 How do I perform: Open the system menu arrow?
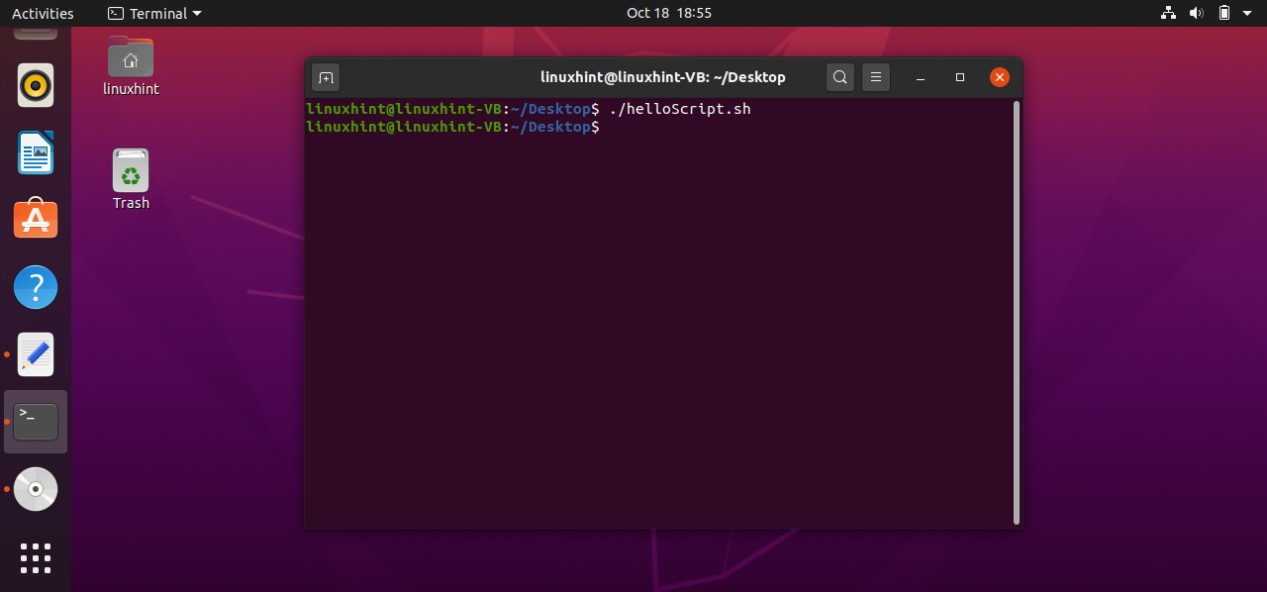1247,14
